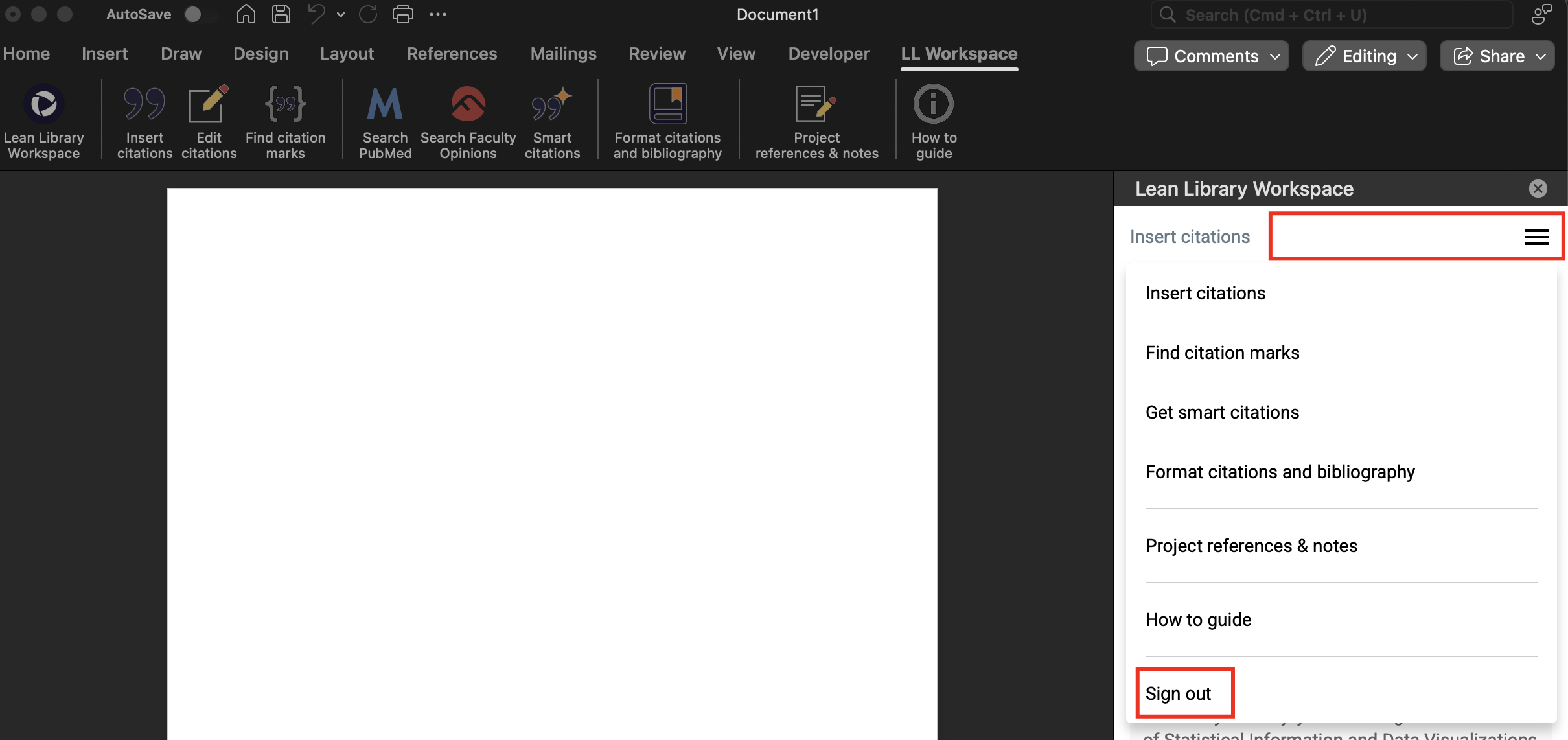Viewport: 1568px width, 740px height.
Task: Toggle AutoSave on
Action: tap(196, 14)
